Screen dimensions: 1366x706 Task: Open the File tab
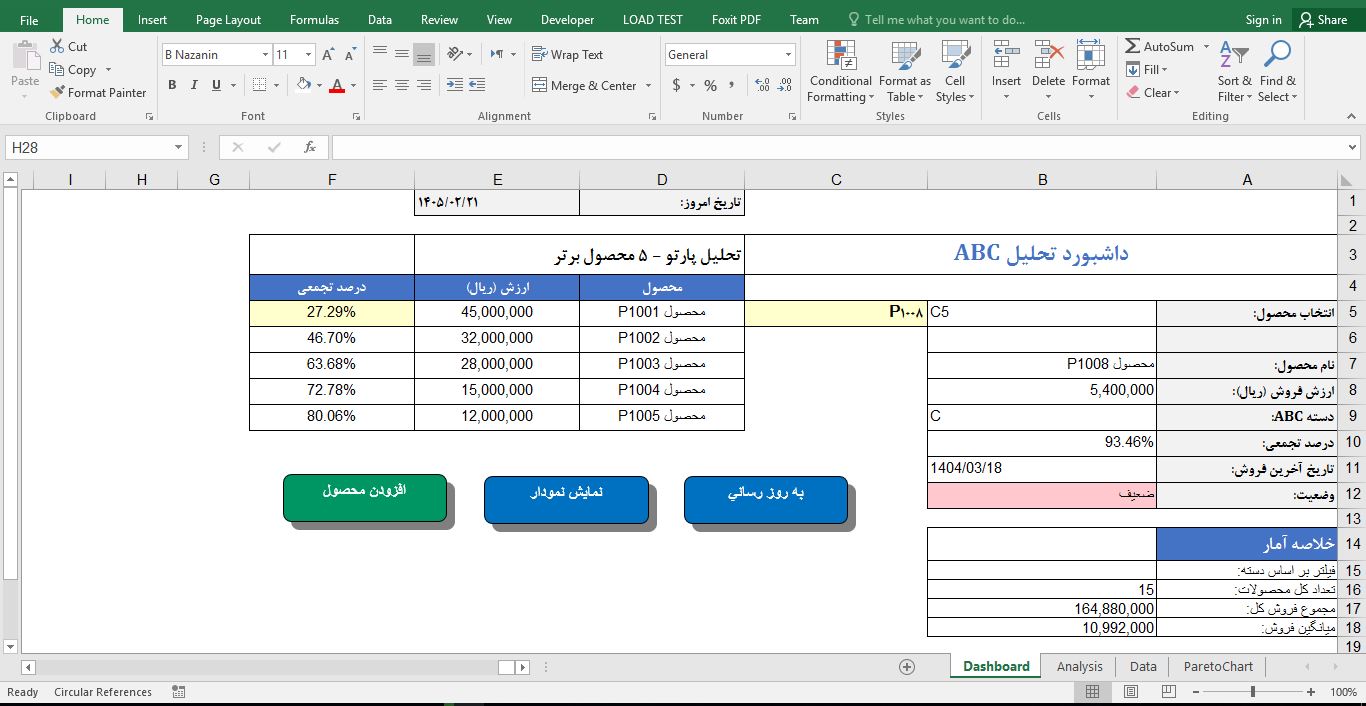point(29,19)
